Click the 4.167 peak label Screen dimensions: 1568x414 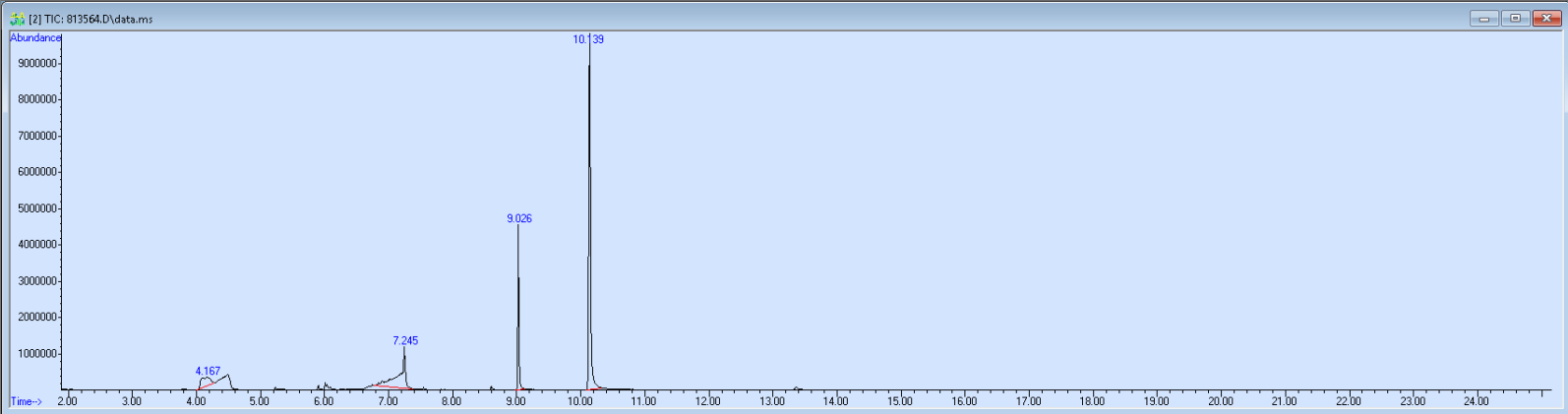[x=208, y=371]
